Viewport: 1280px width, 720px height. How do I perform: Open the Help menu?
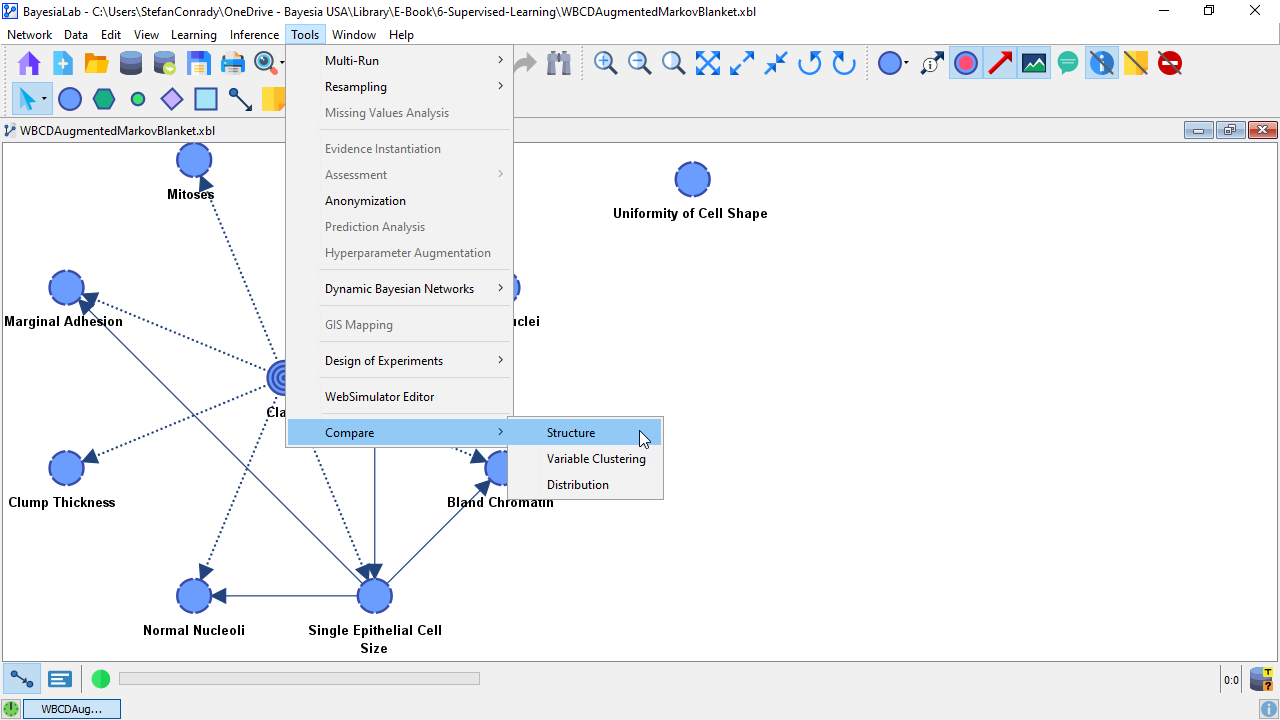[401, 35]
